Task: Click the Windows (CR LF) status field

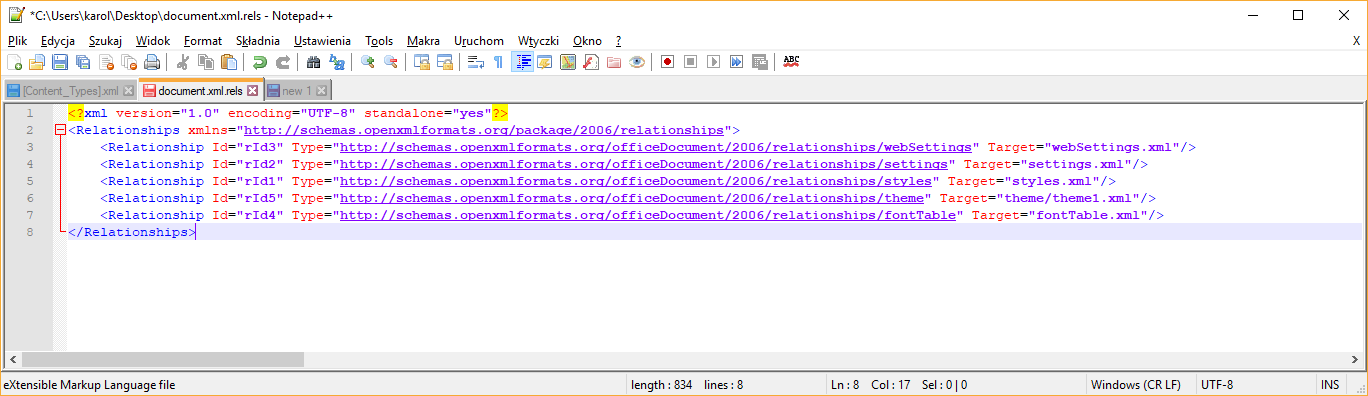Action: tap(1139, 384)
